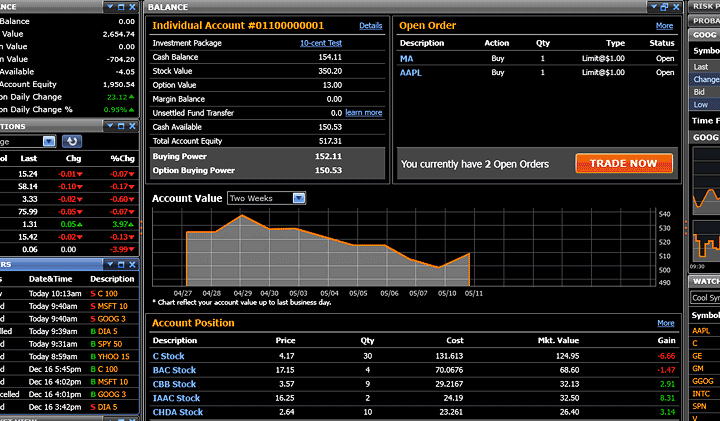Restore the Balance panel window icon

point(663,7)
